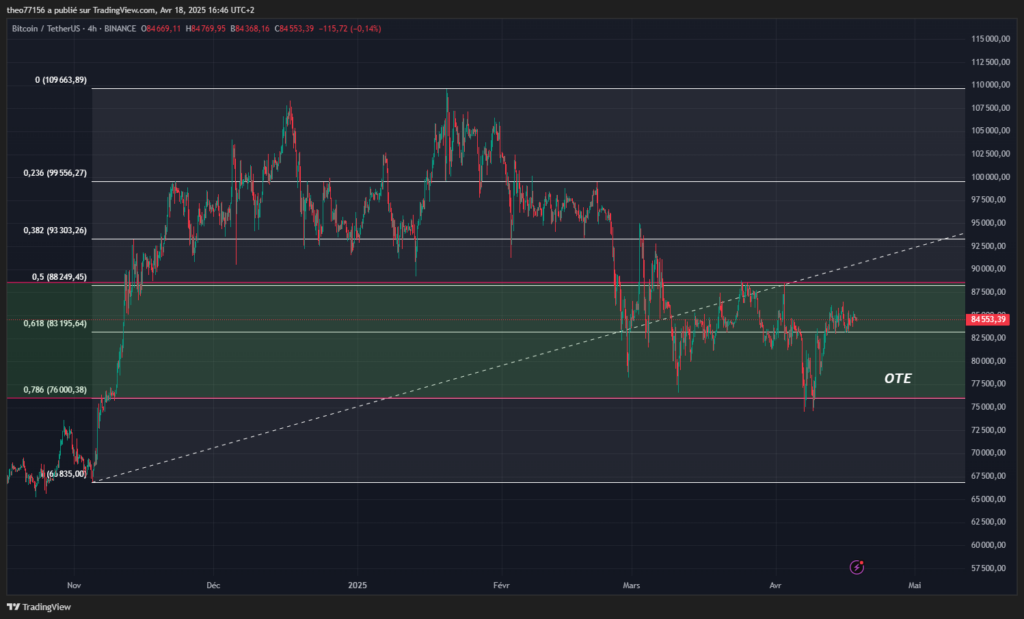Click the red percentage change (−0,14%) value
This screenshot has height=619, width=1024.
pos(362,28)
